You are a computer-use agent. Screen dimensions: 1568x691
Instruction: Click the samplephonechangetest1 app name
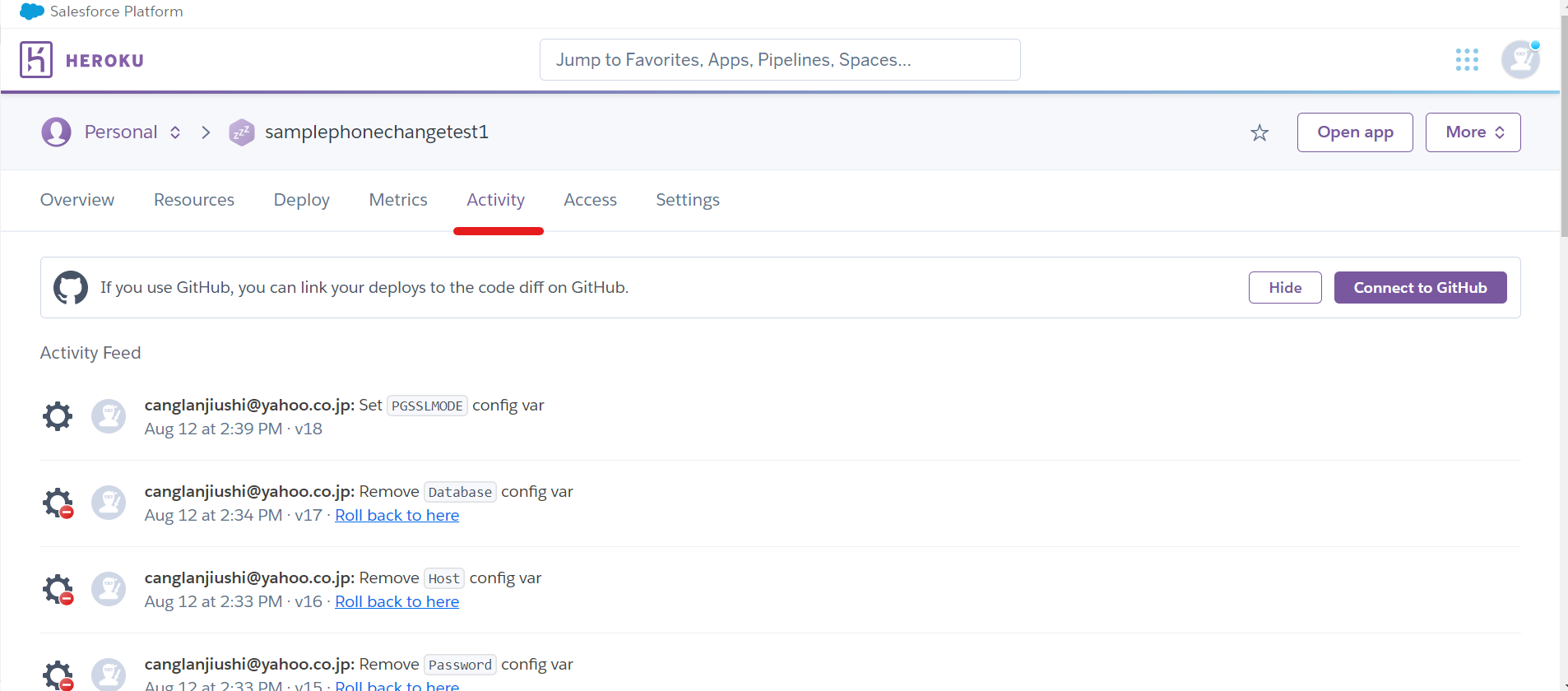[377, 132]
